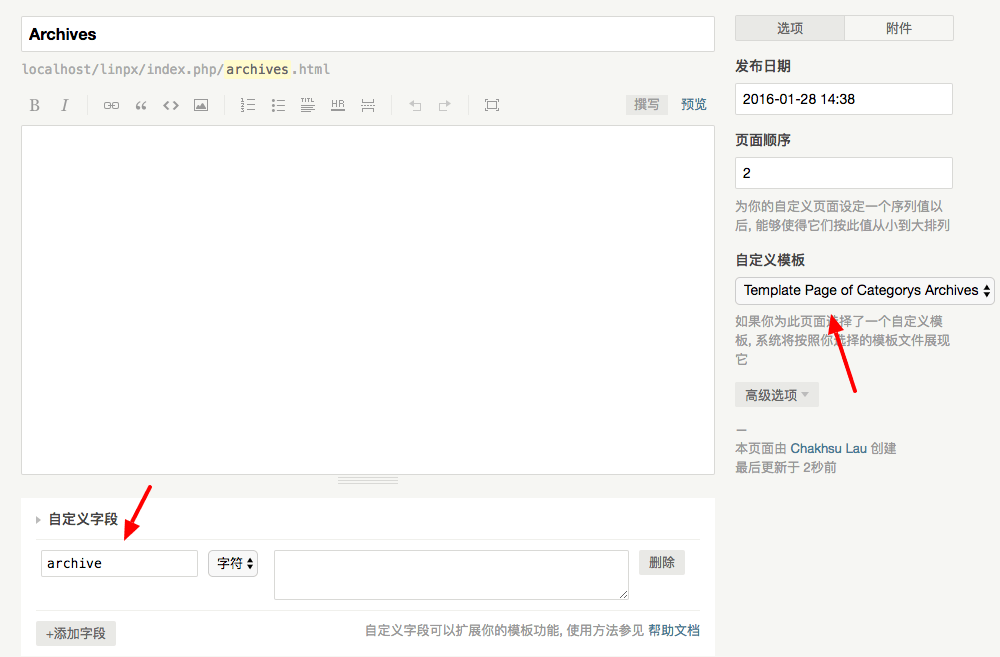Screen dimensions: 1000x657
Task: Toggle italic text formatting
Action: click(64, 105)
